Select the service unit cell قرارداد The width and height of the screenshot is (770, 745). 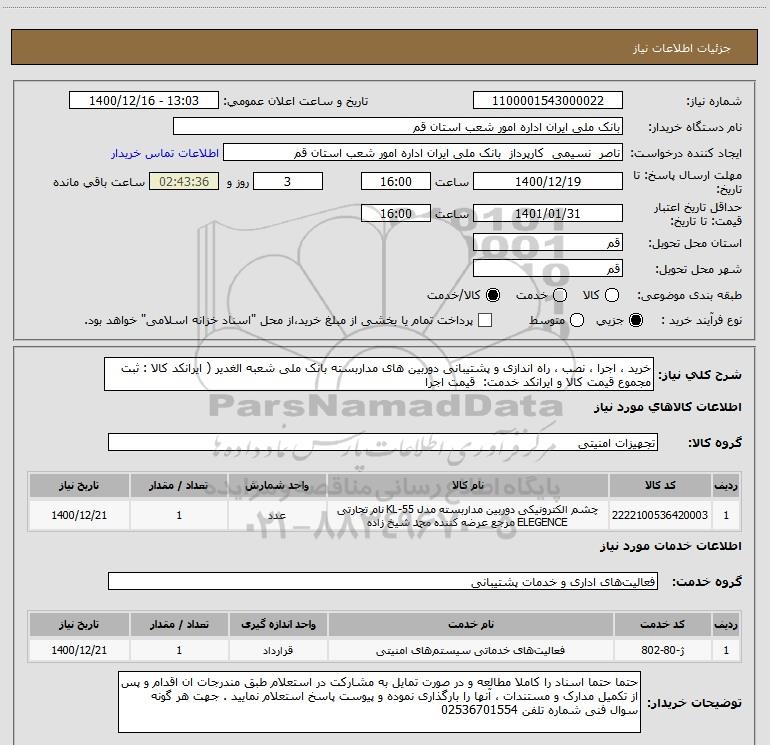point(277,650)
